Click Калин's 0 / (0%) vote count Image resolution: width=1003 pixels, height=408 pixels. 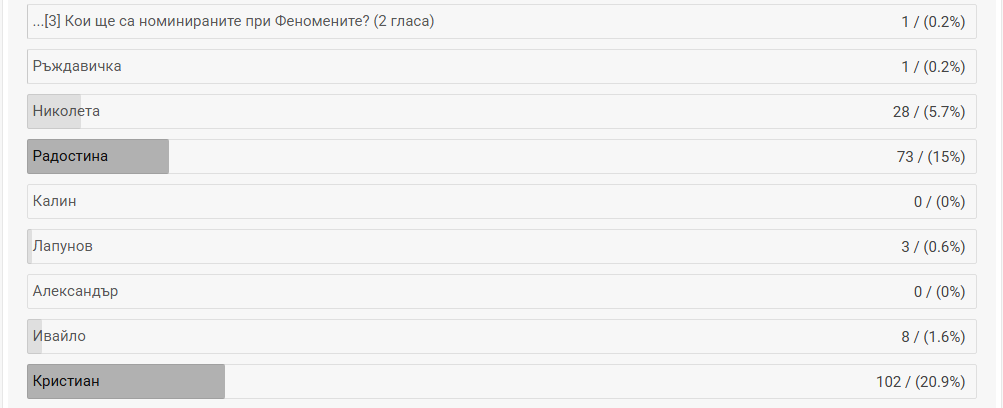click(938, 201)
